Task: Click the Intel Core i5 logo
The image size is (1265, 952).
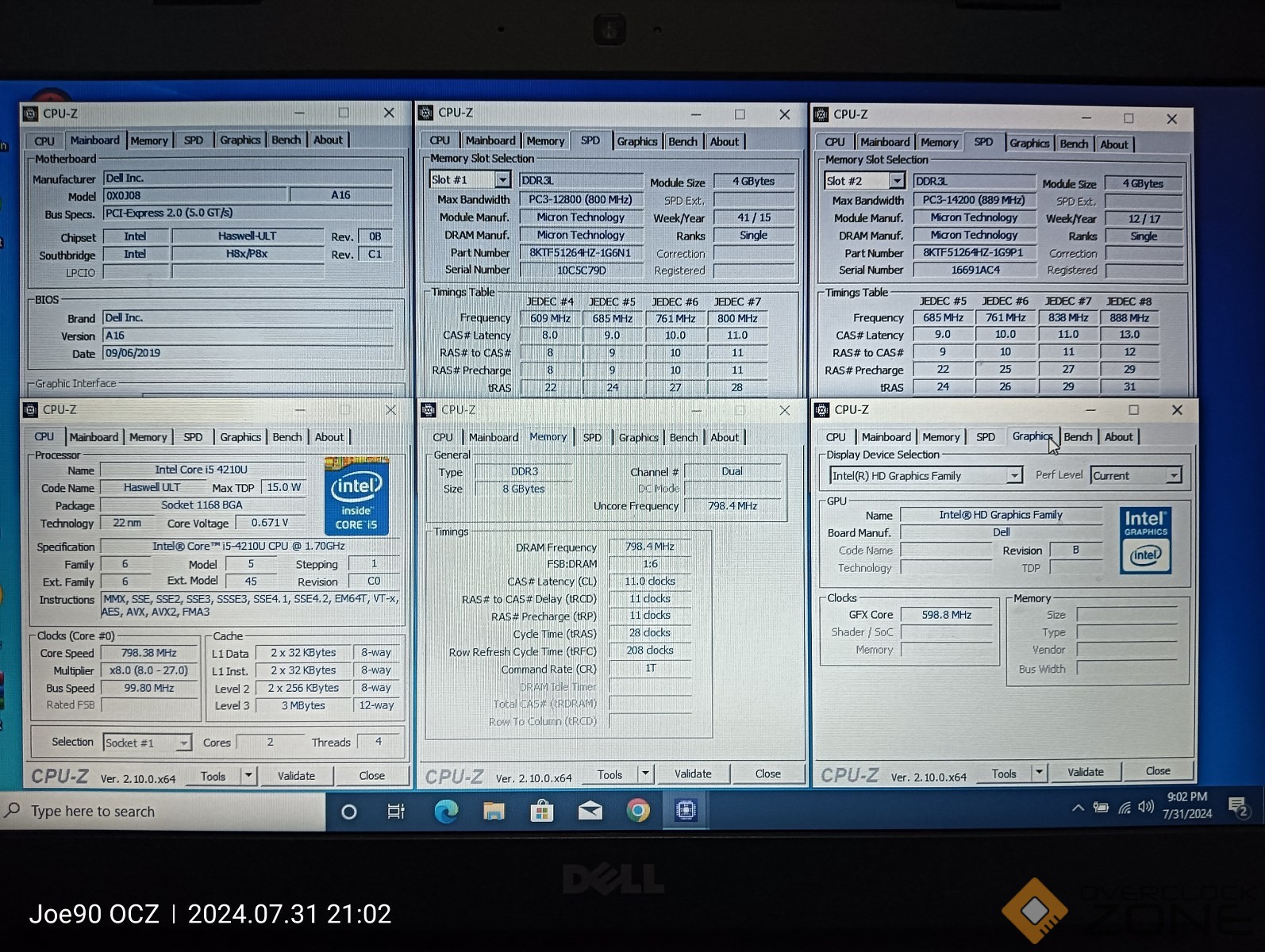Action: [x=356, y=496]
